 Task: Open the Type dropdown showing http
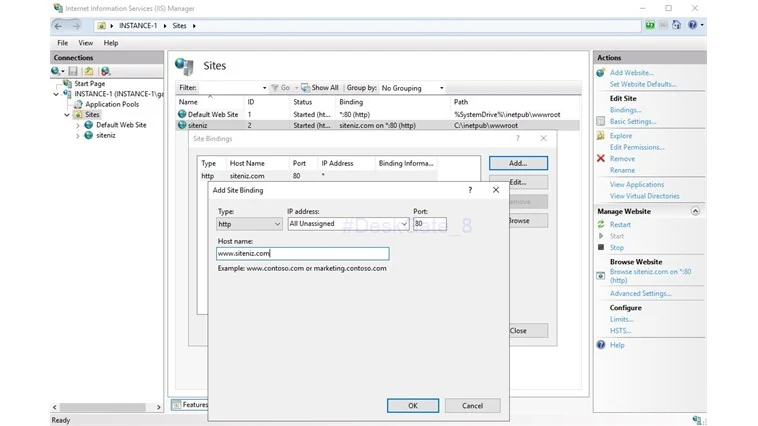tap(249, 224)
